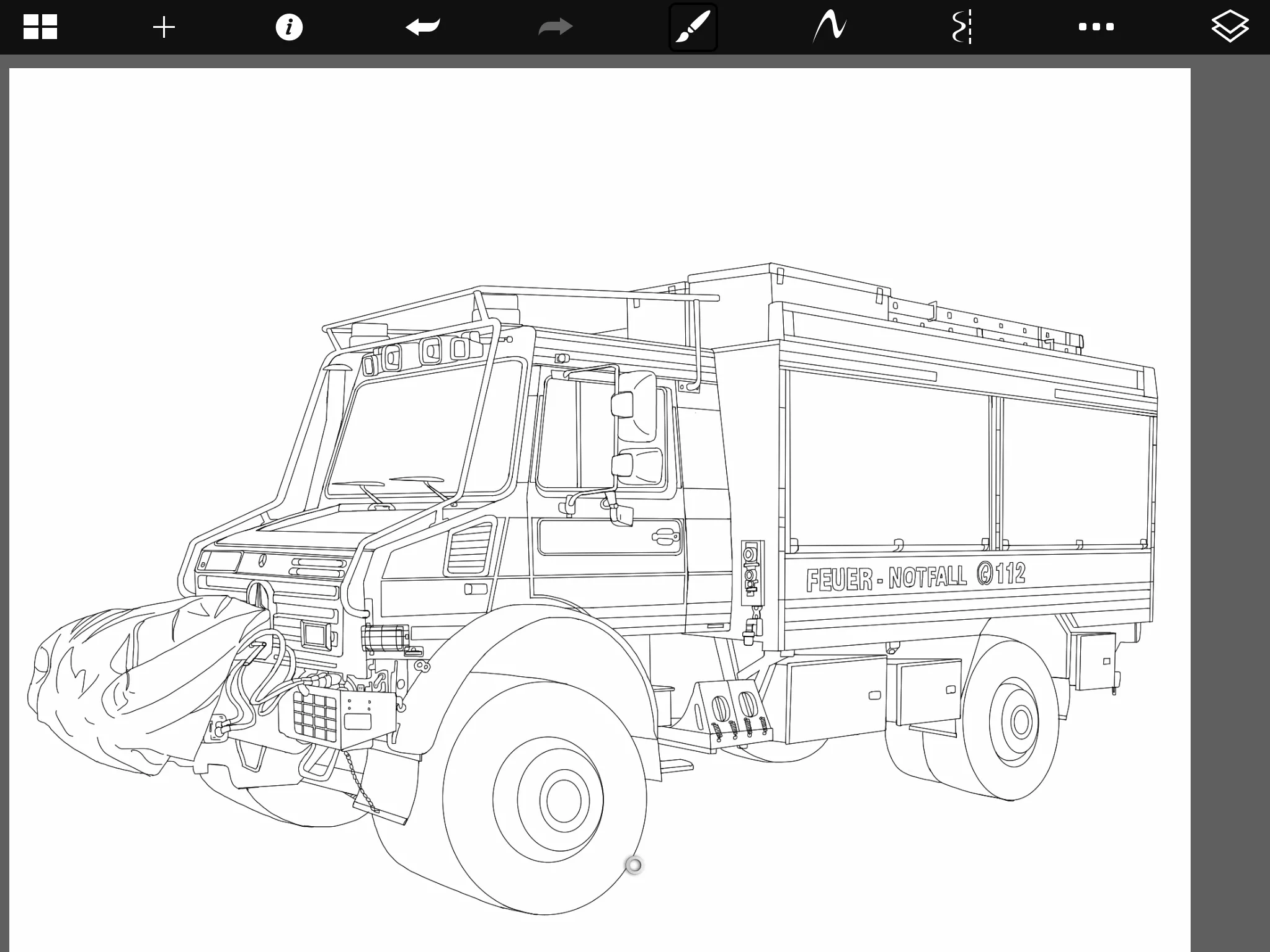Viewport: 1270px width, 952px height.
Task: Click the cab door handle
Action: pyautogui.click(x=665, y=537)
